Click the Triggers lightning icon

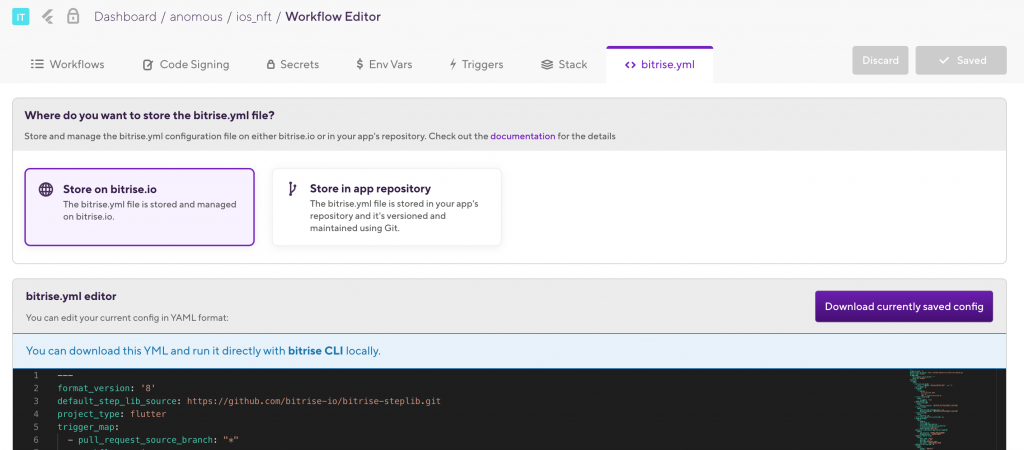(453, 64)
